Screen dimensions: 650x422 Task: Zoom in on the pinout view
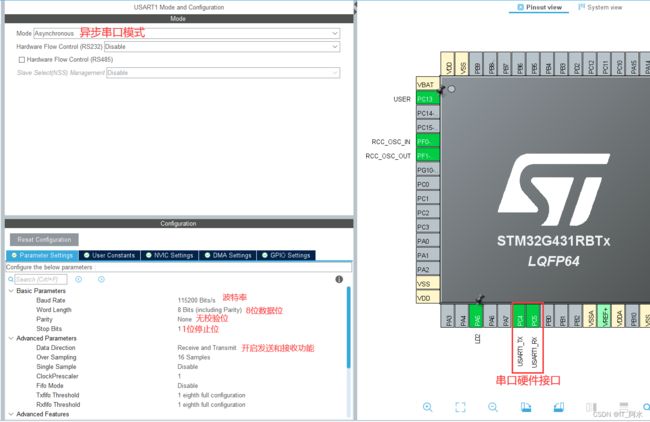(x=427, y=407)
